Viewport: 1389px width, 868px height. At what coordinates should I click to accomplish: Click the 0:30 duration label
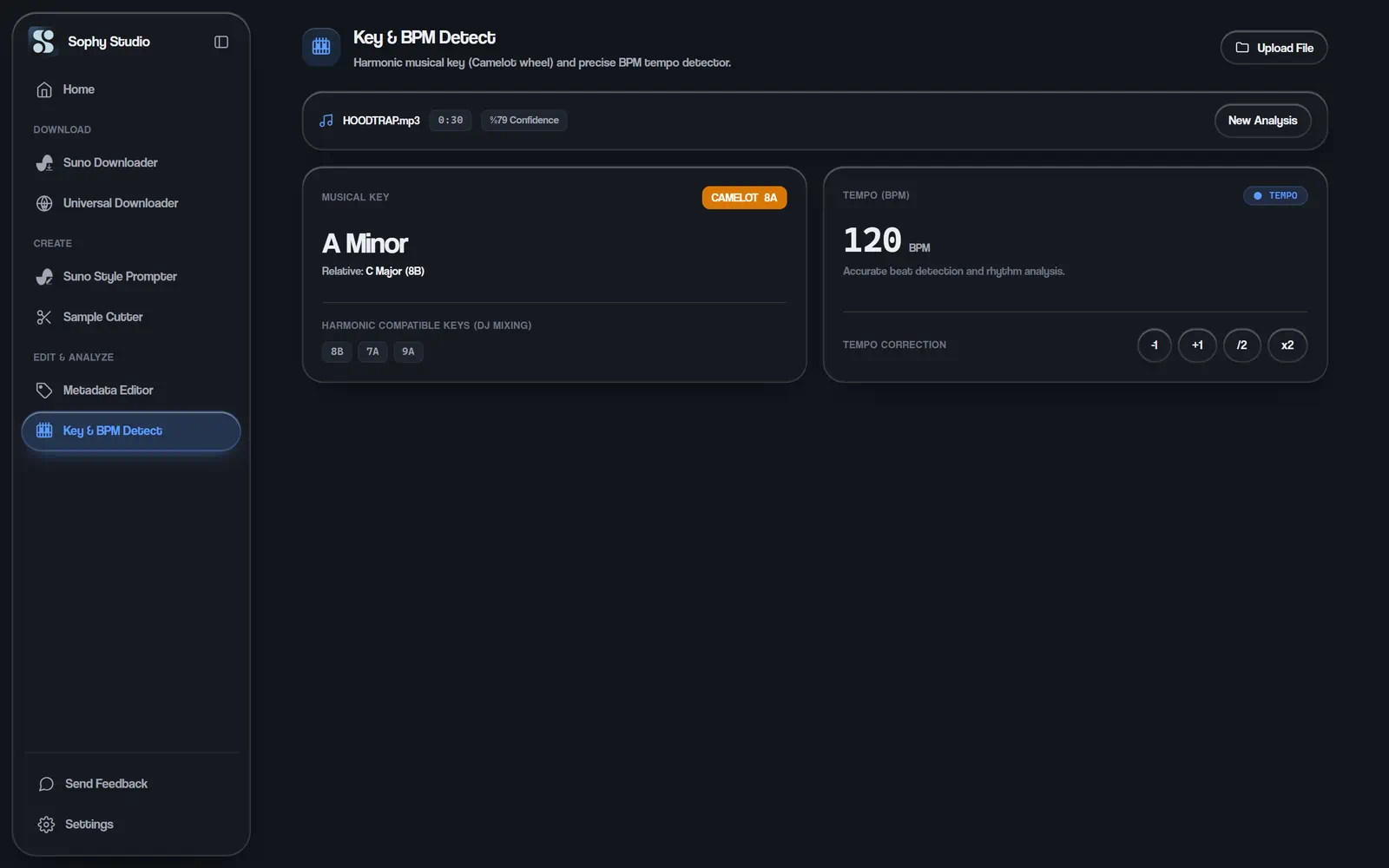(x=451, y=121)
